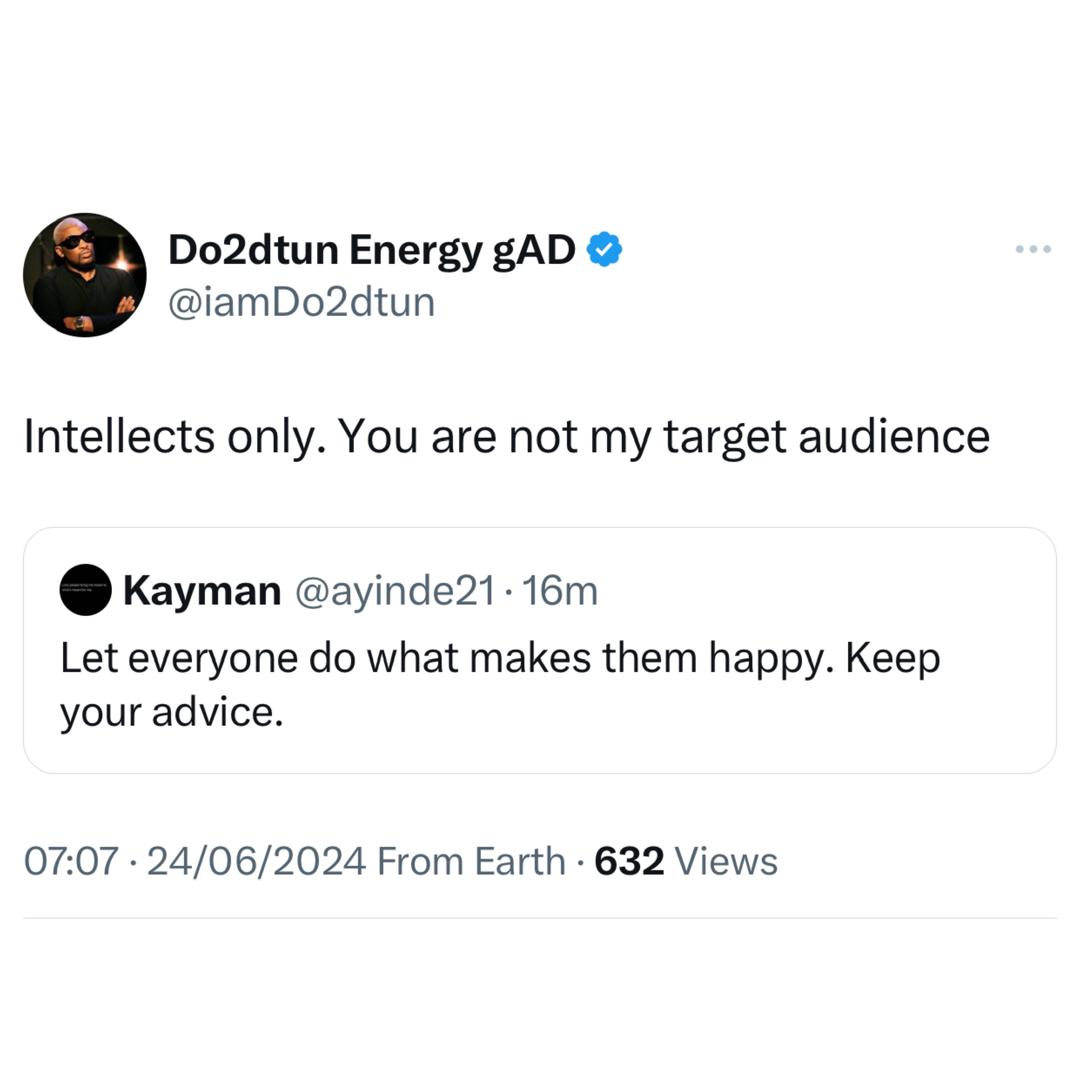This screenshot has height=1080, width=1080.
Task: Click the From Earth location label
Action: (x=470, y=860)
